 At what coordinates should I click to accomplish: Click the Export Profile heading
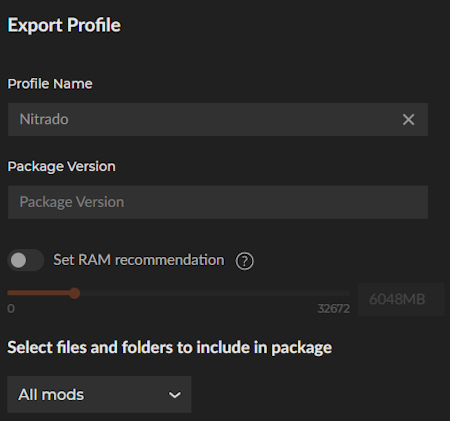pos(64,25)
